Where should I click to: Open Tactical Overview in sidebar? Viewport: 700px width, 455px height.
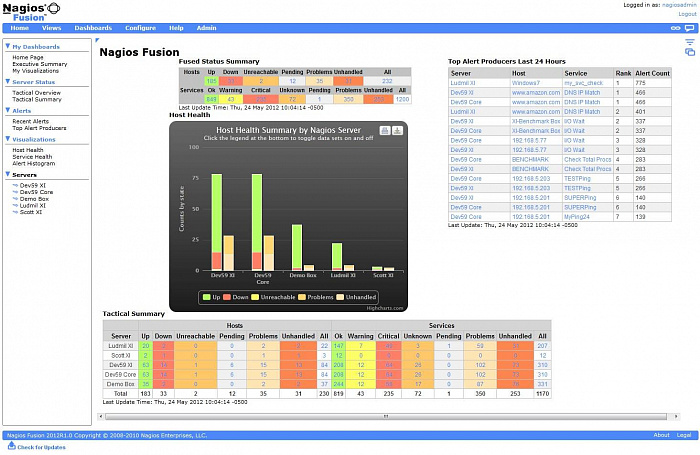pos(36,92)
